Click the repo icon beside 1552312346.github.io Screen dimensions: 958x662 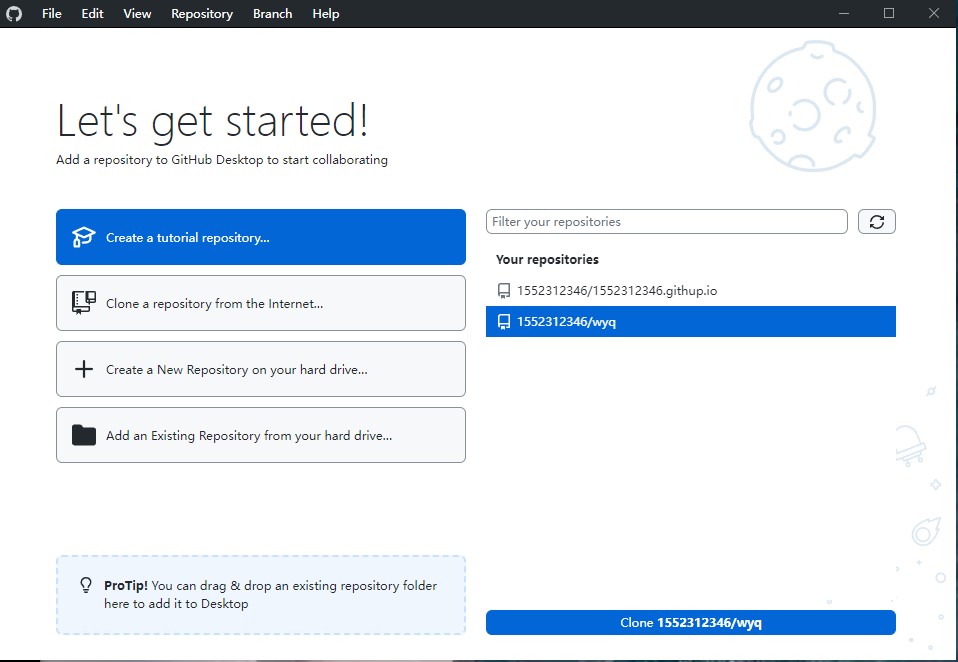504,291
